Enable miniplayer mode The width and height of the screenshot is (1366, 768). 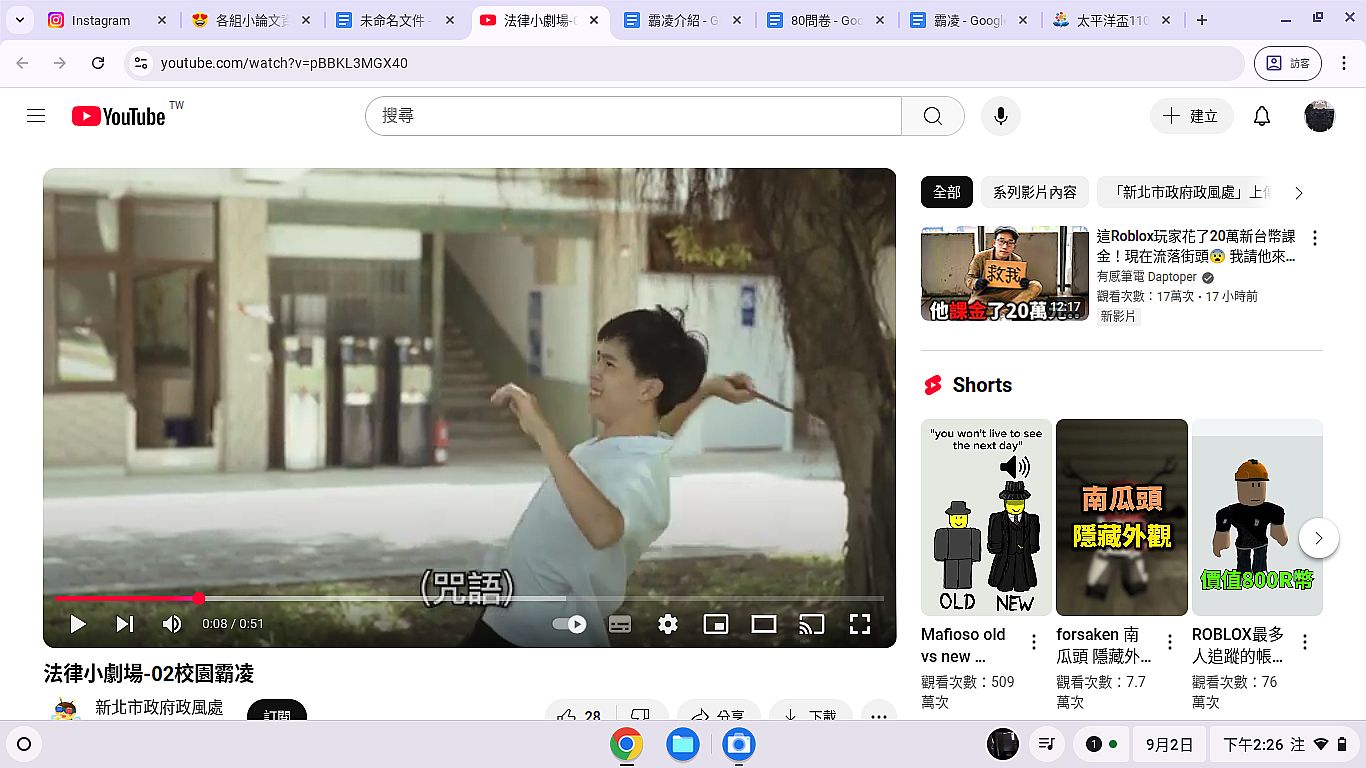point(716,624)
